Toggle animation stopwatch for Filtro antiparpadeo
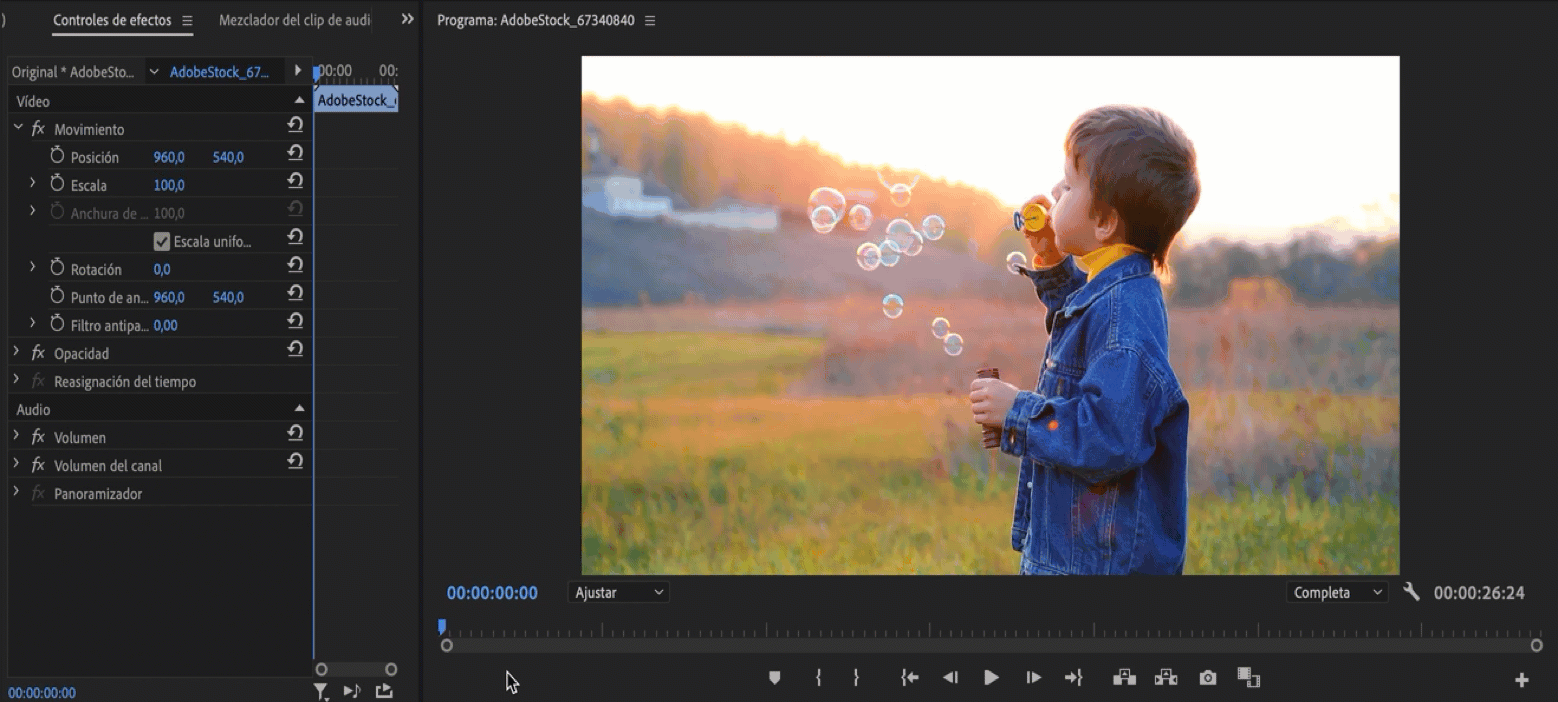Viewport: 1558px width, 702px height. click(x=57, y=324)
